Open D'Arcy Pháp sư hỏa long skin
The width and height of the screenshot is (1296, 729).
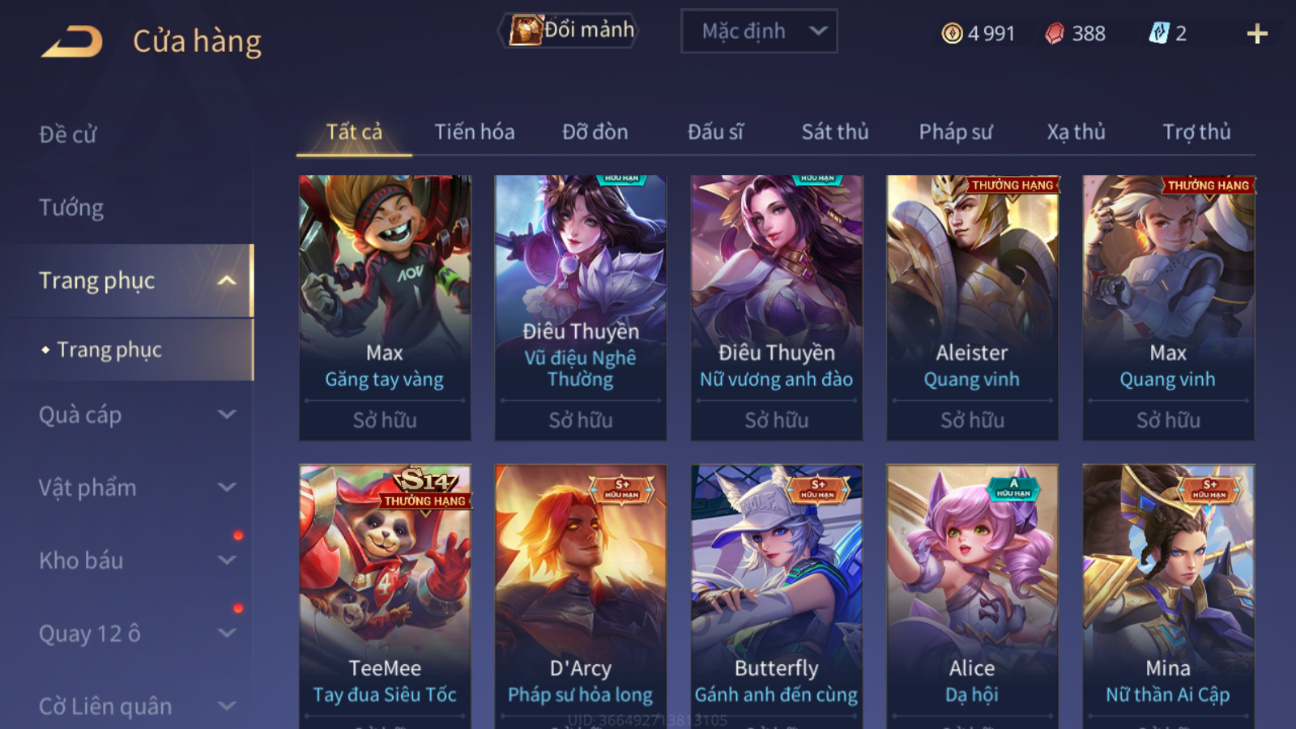(580, 595)
